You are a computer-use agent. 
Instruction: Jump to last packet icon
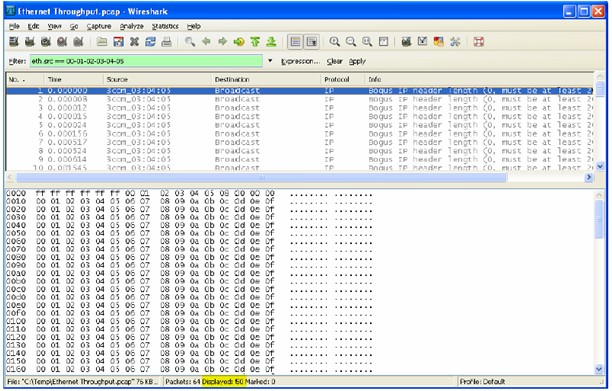pyautogui.click(x=271, y=42)
